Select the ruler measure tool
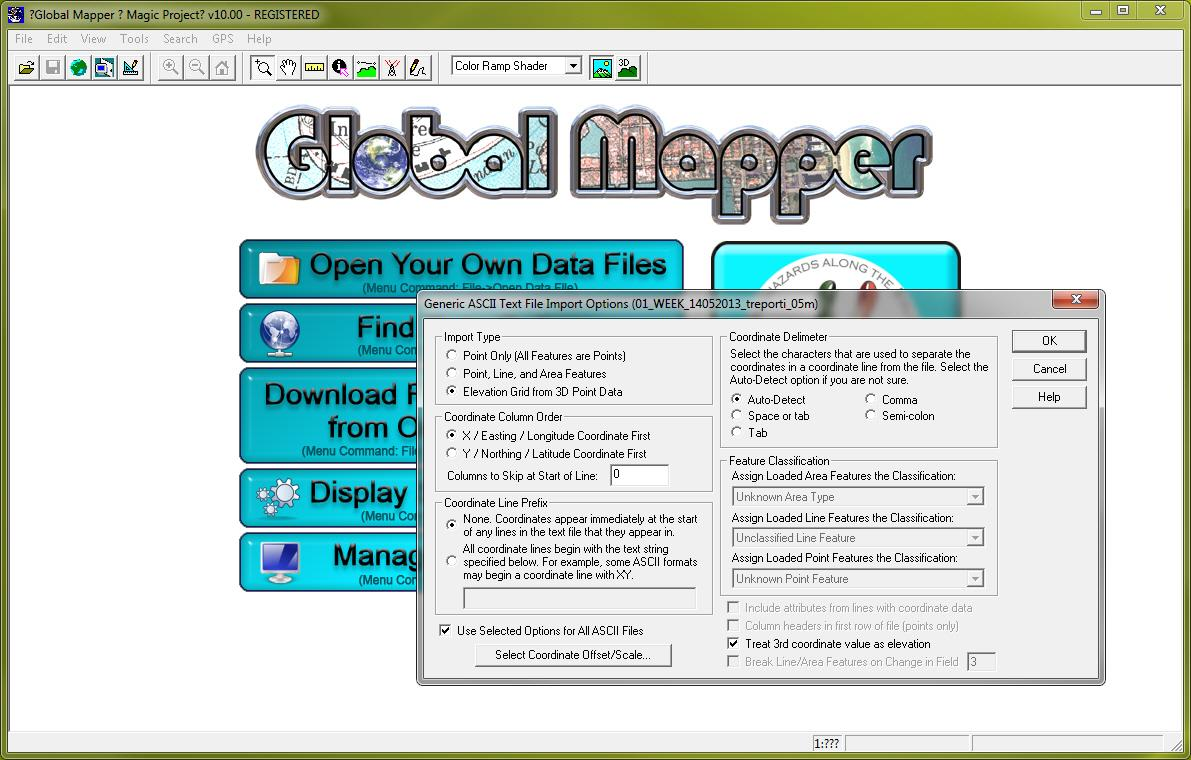This screenshot has width=1191, height=760. [x=314, y=68]
